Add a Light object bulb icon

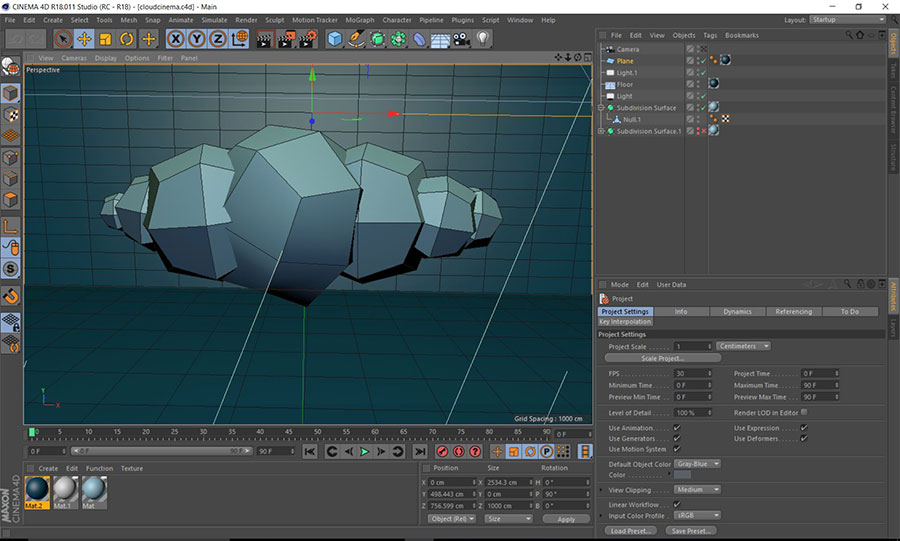pos(483,39)
